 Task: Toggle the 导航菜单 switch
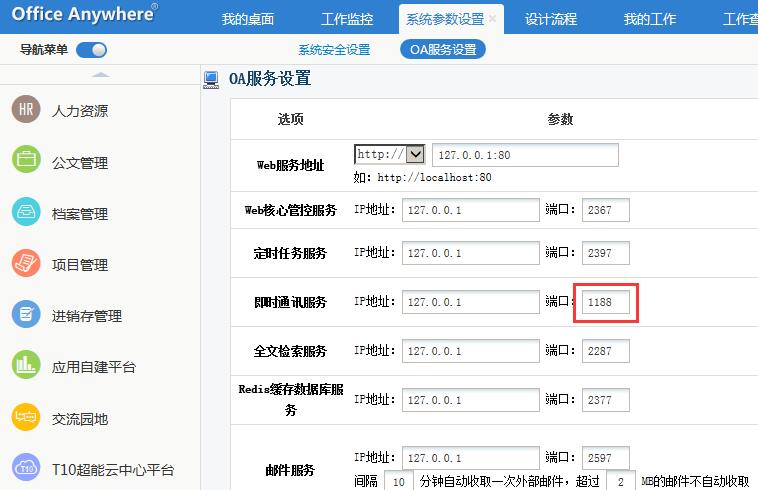pos(91,50)
